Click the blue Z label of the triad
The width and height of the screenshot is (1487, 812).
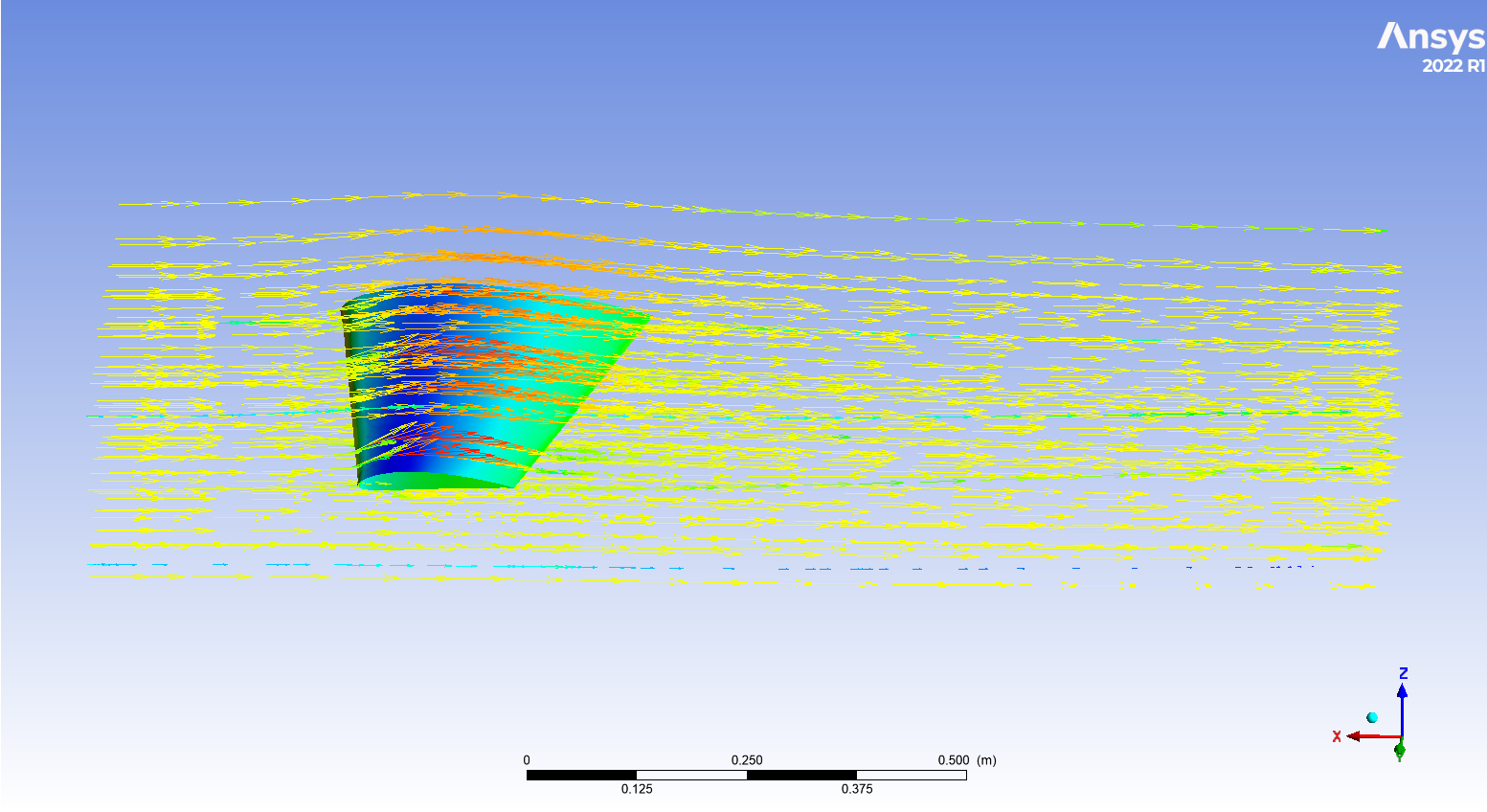[x=1404, y=672]
